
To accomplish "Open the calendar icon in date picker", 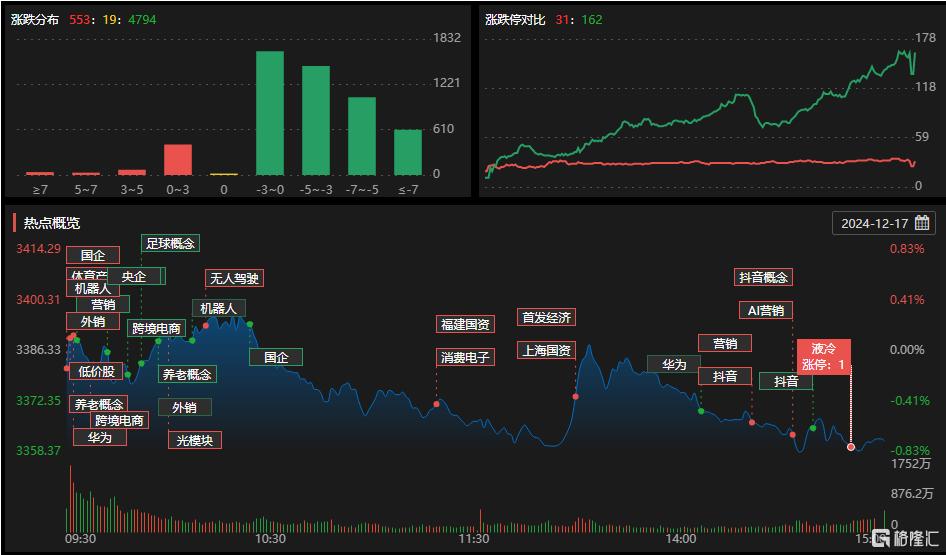I will pos(921,223).
